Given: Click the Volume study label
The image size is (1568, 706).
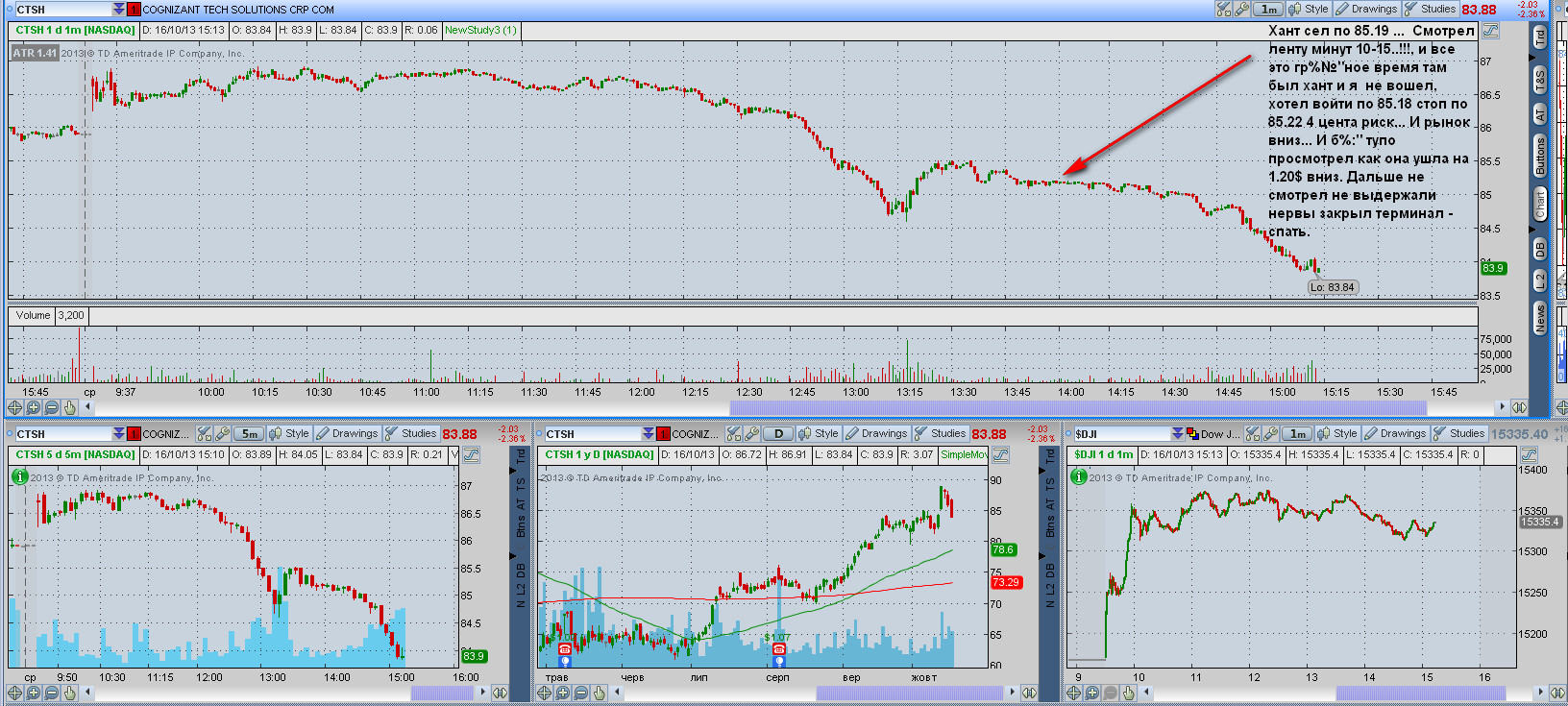Looking at the screenshot, I should pos(33,315).
